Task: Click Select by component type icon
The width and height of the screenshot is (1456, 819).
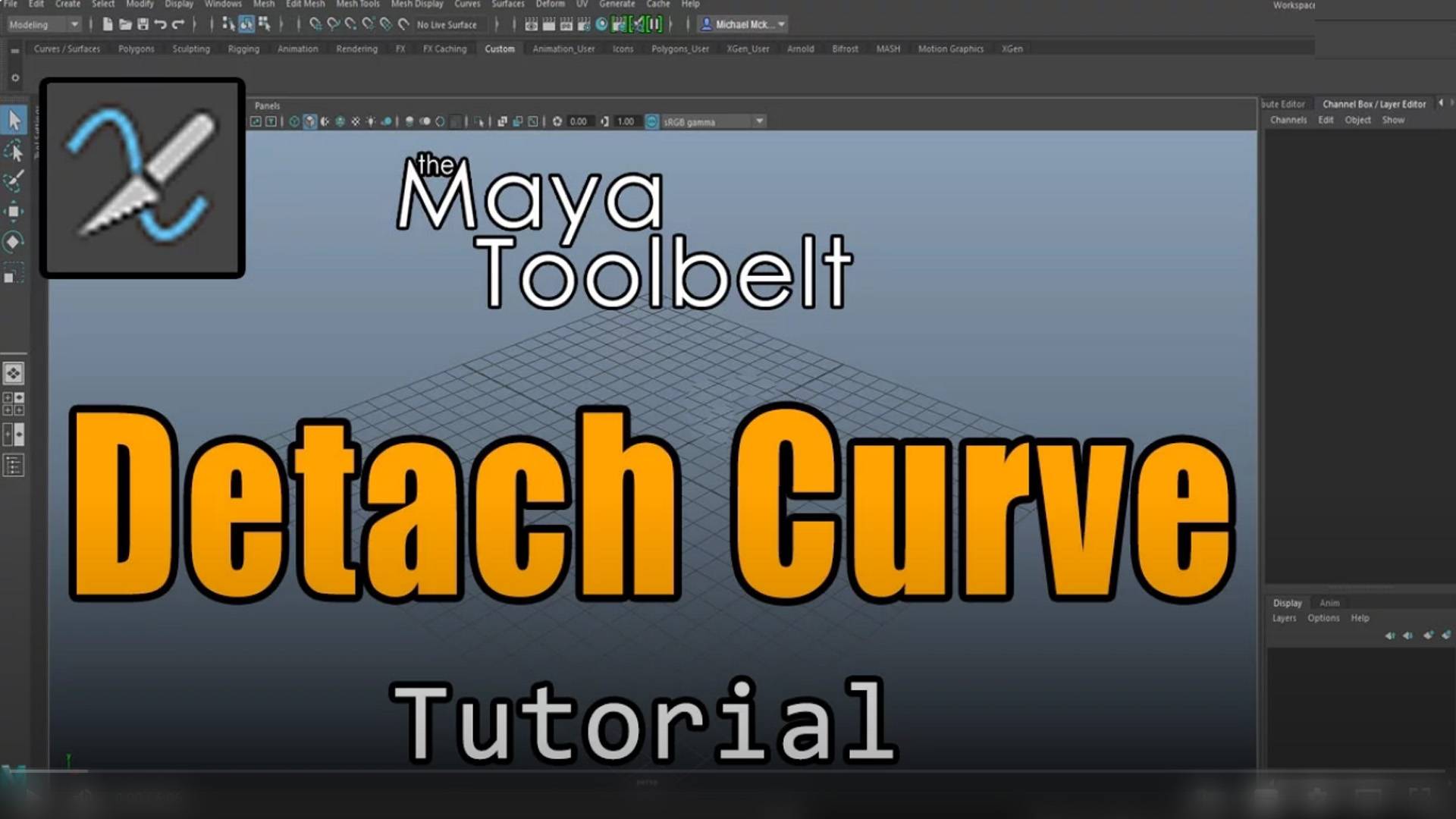Action: click(x=264, y=24)
